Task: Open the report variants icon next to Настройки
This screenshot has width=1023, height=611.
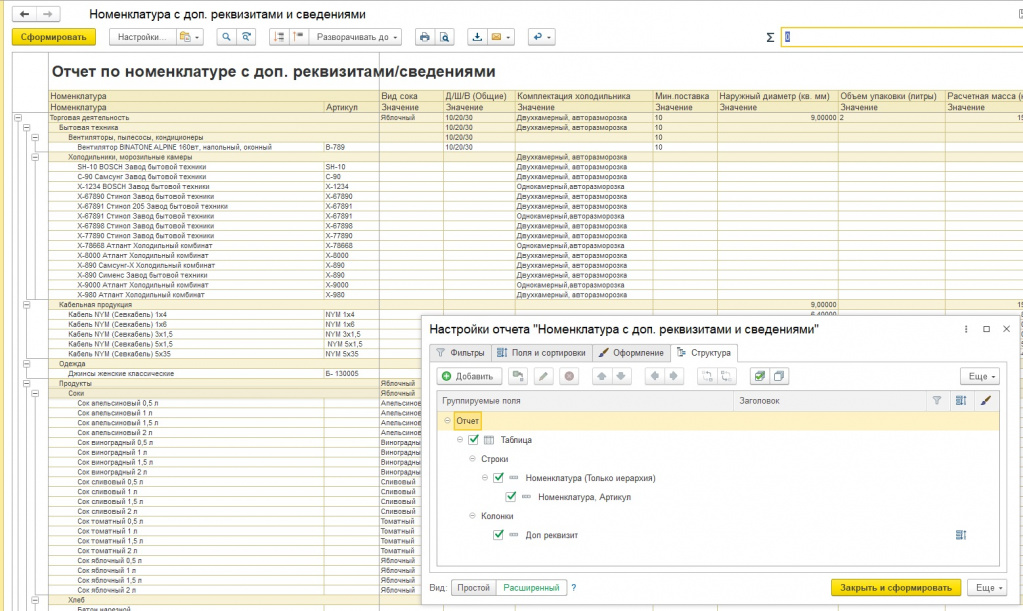Action: point(189,37)
